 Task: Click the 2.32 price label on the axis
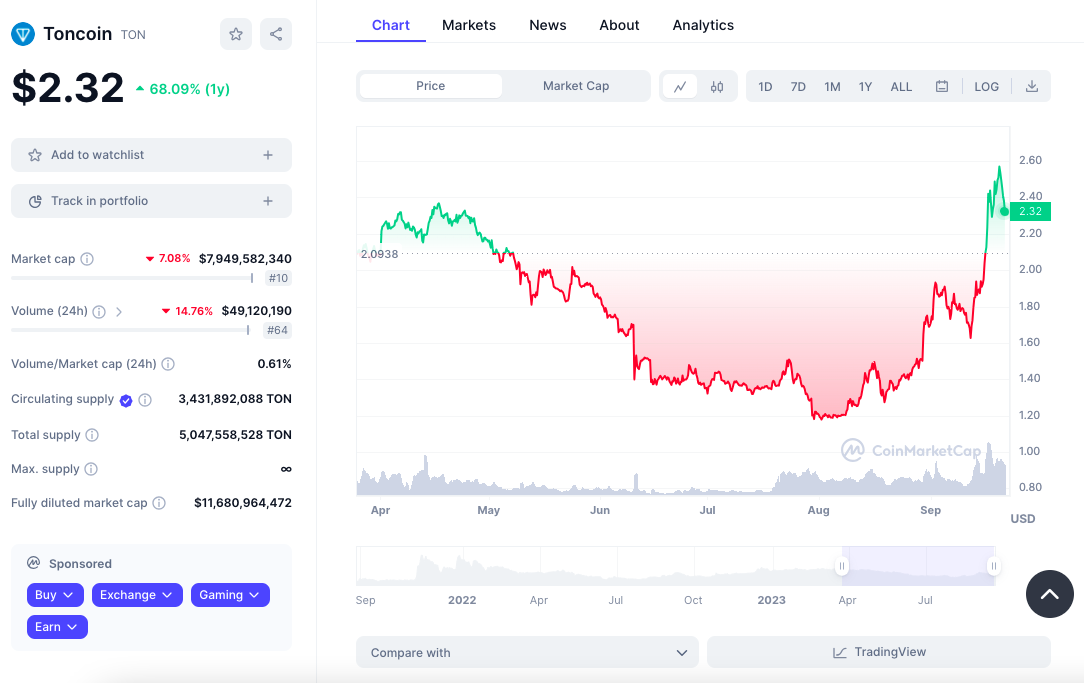pyautogui.click(x=1030, y=212)
